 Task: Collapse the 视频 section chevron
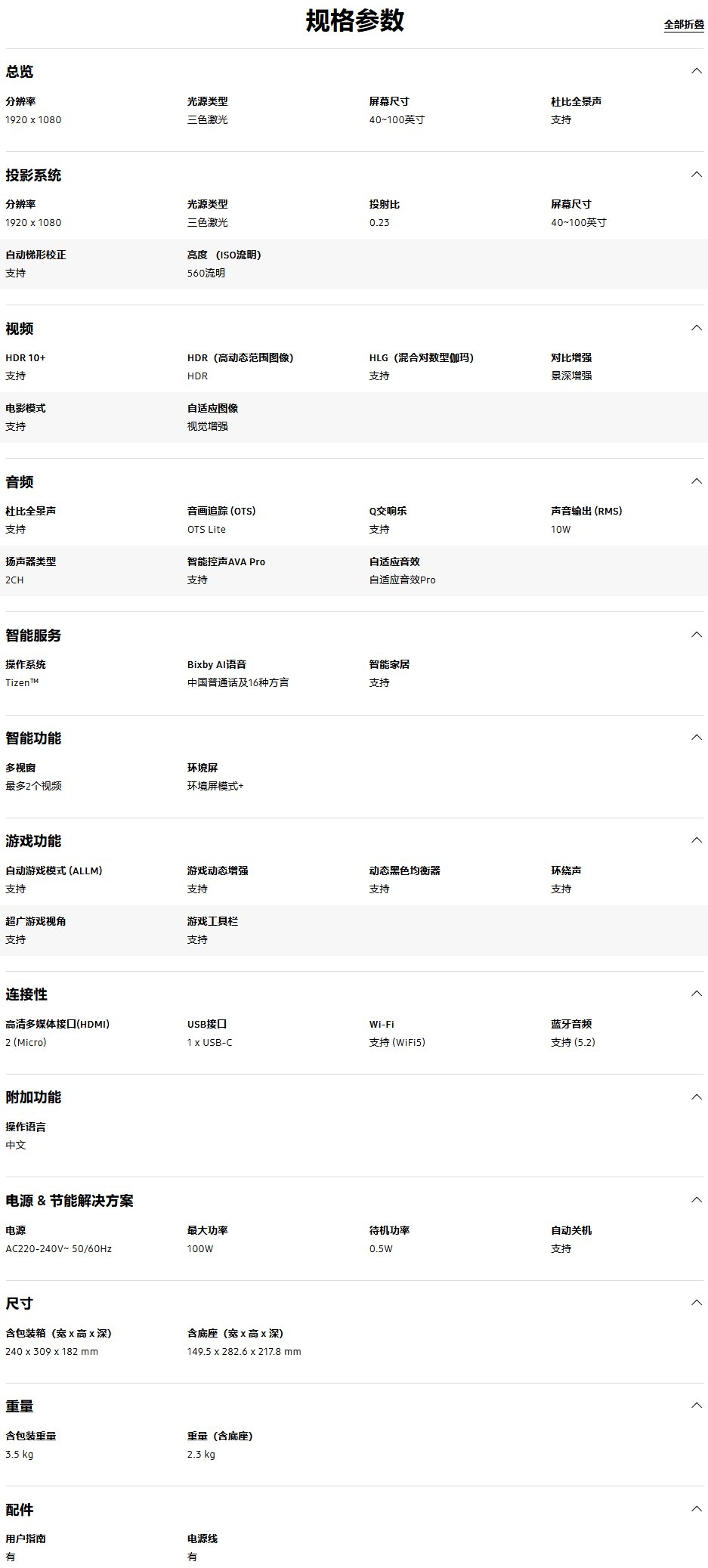696,328
